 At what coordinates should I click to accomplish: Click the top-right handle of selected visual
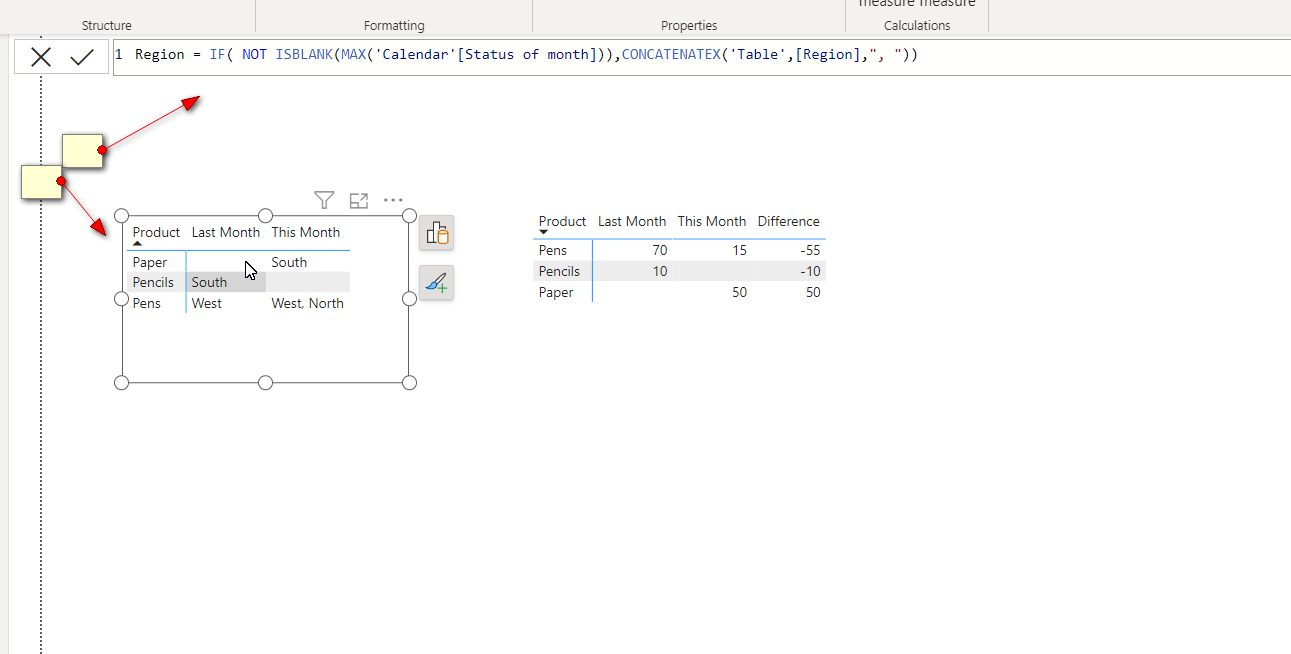409,215
